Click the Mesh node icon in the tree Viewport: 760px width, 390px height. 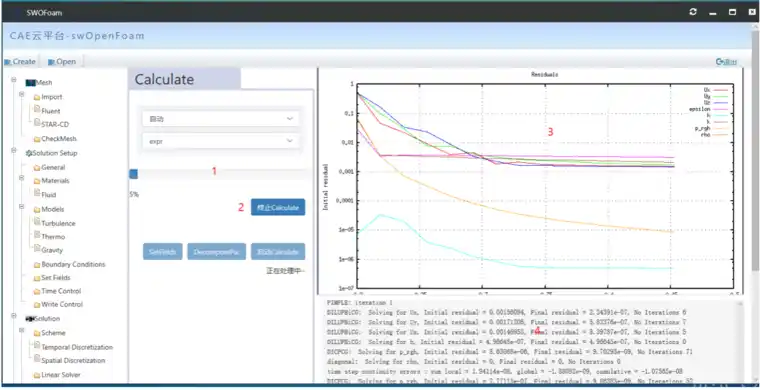coord(31,83)
